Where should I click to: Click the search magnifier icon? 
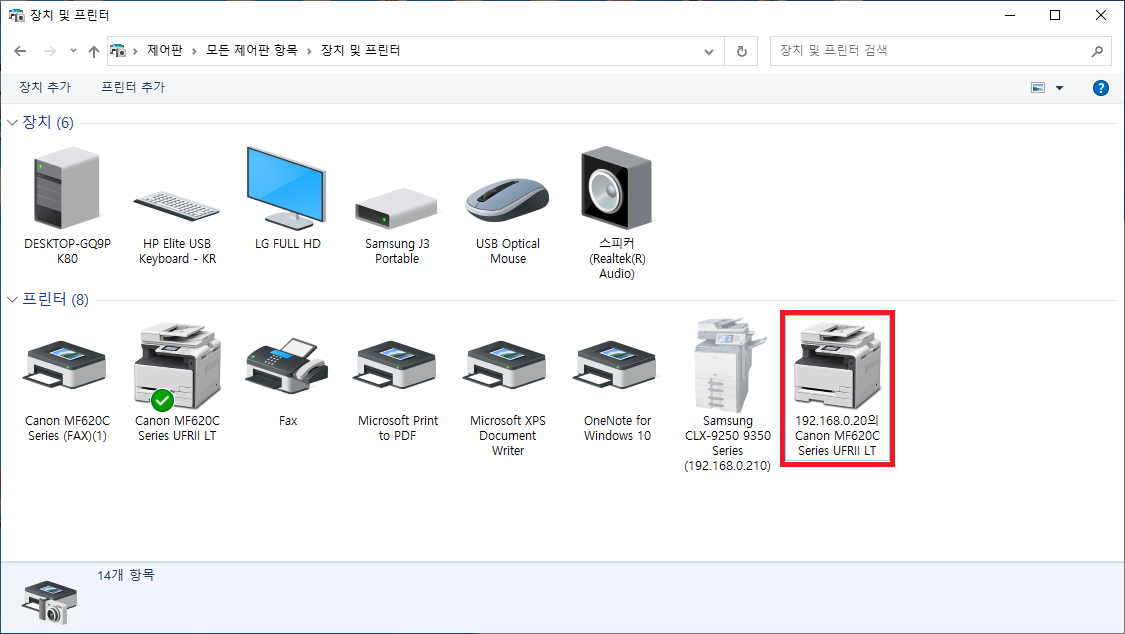(1097, 51)
